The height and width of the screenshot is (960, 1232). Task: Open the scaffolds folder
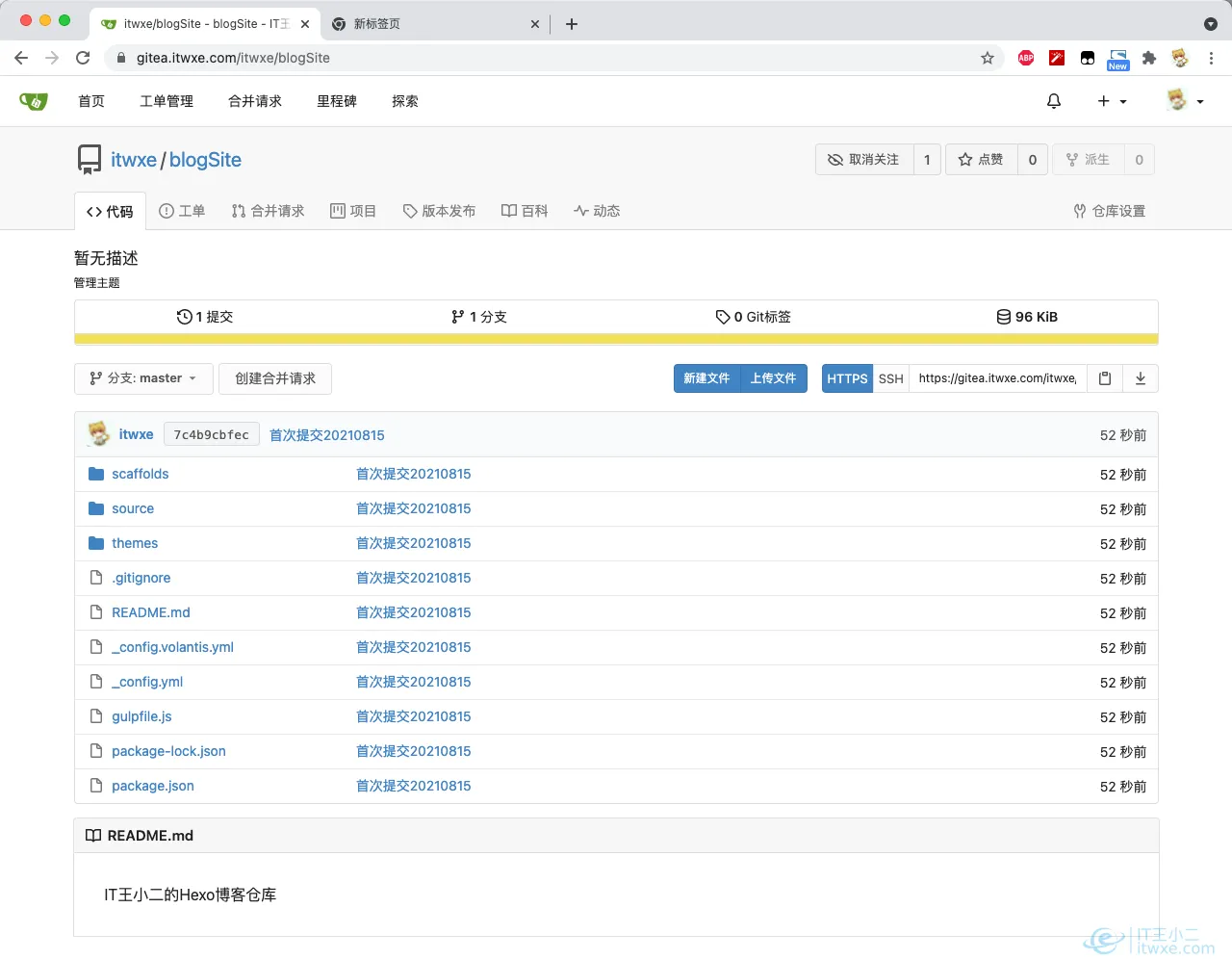click(x=140, y=474)
